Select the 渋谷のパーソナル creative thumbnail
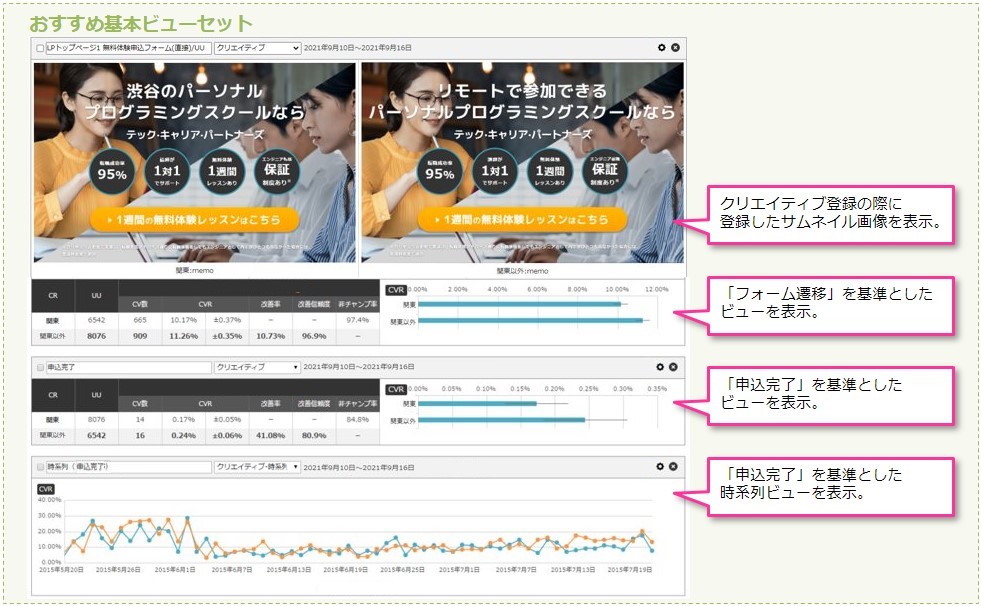Image resolution: width=981 pixels, height=606 pixels. 195,163
